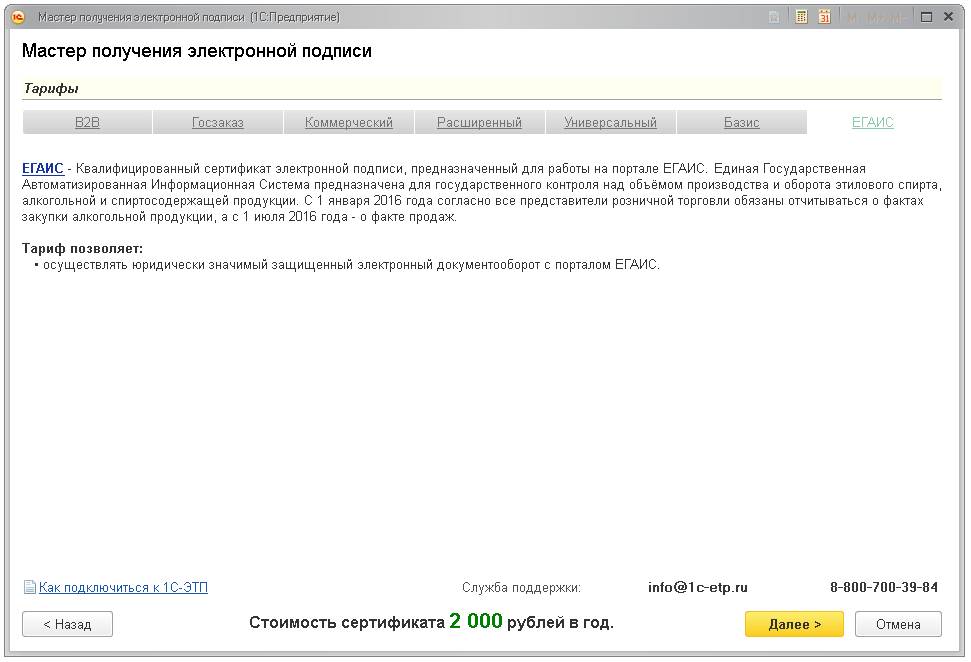Open the calculator from the title bar
Image resolution: width=971 pixels, height=662 pixels.
[801, 17]
